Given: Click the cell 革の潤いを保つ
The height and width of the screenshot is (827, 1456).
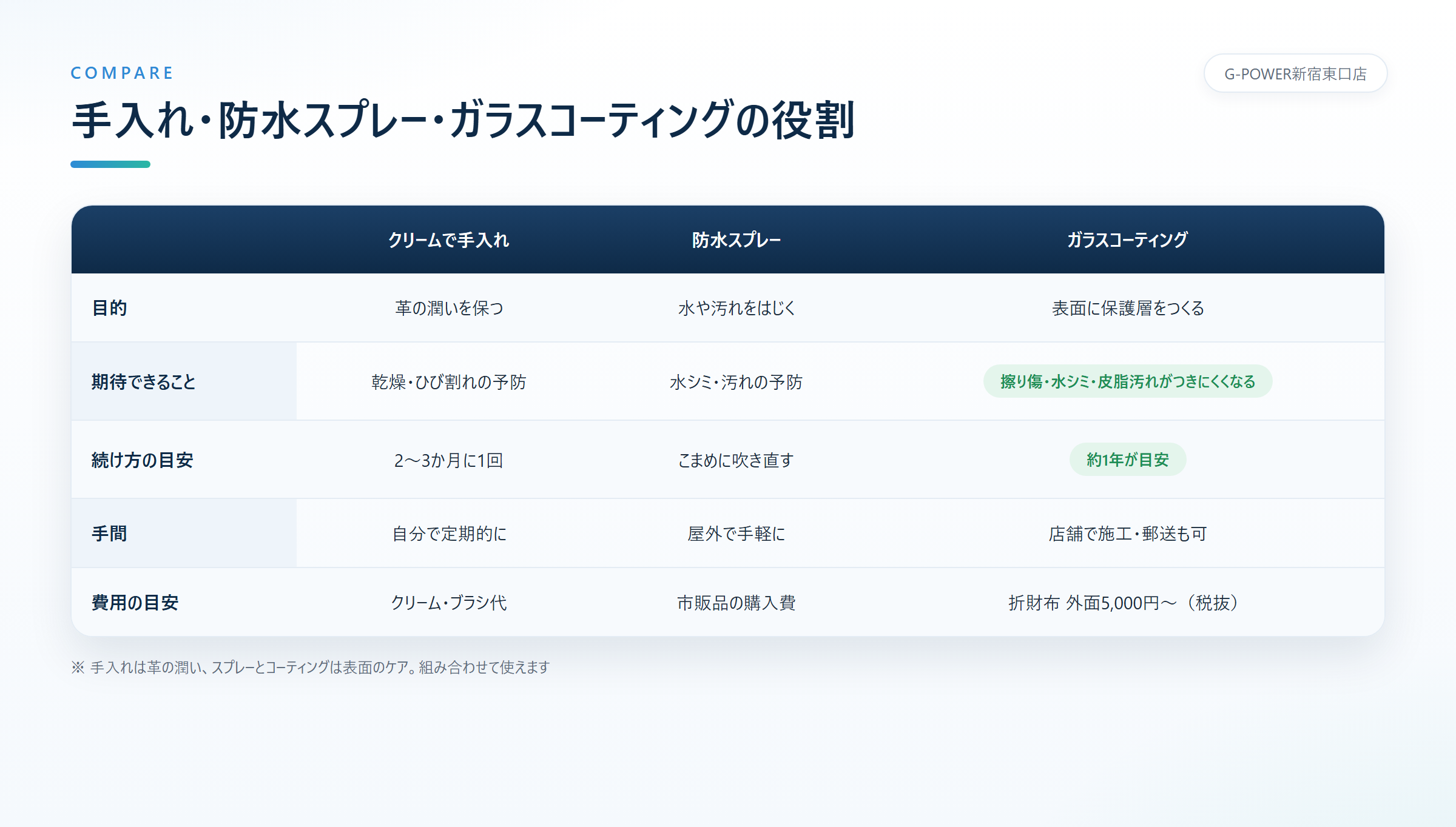Looking at the screenshot, I should 449,308.
